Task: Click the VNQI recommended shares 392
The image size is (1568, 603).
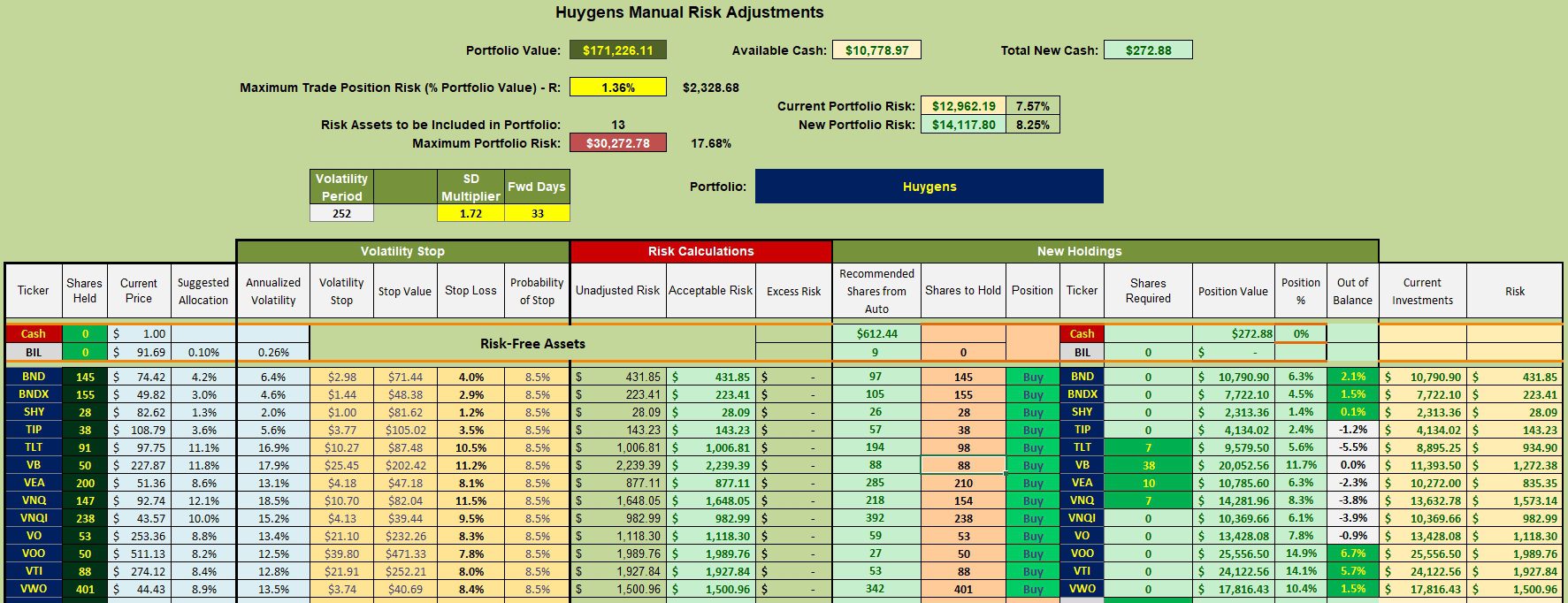Action: pos(876,518)
